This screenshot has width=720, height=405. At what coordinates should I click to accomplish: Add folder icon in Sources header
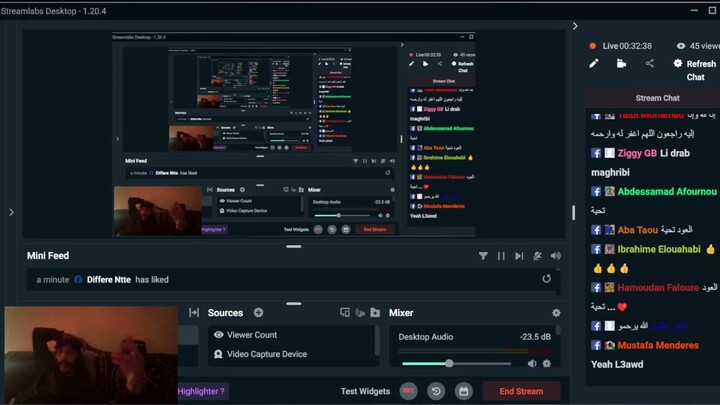375,313
